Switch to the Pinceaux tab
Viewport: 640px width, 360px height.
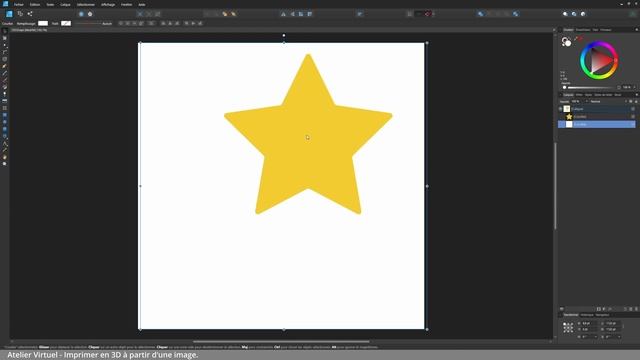(x=606, y=30)
